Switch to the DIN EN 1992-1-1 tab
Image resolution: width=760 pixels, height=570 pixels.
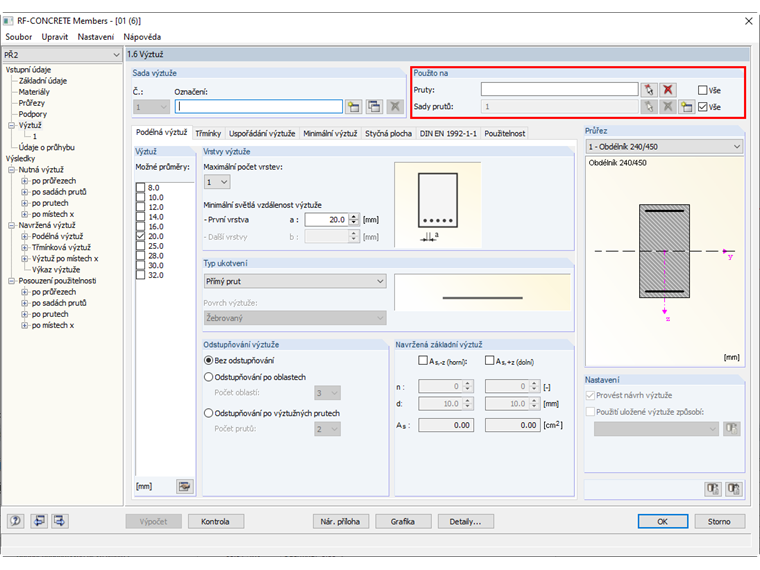(448, 133)
